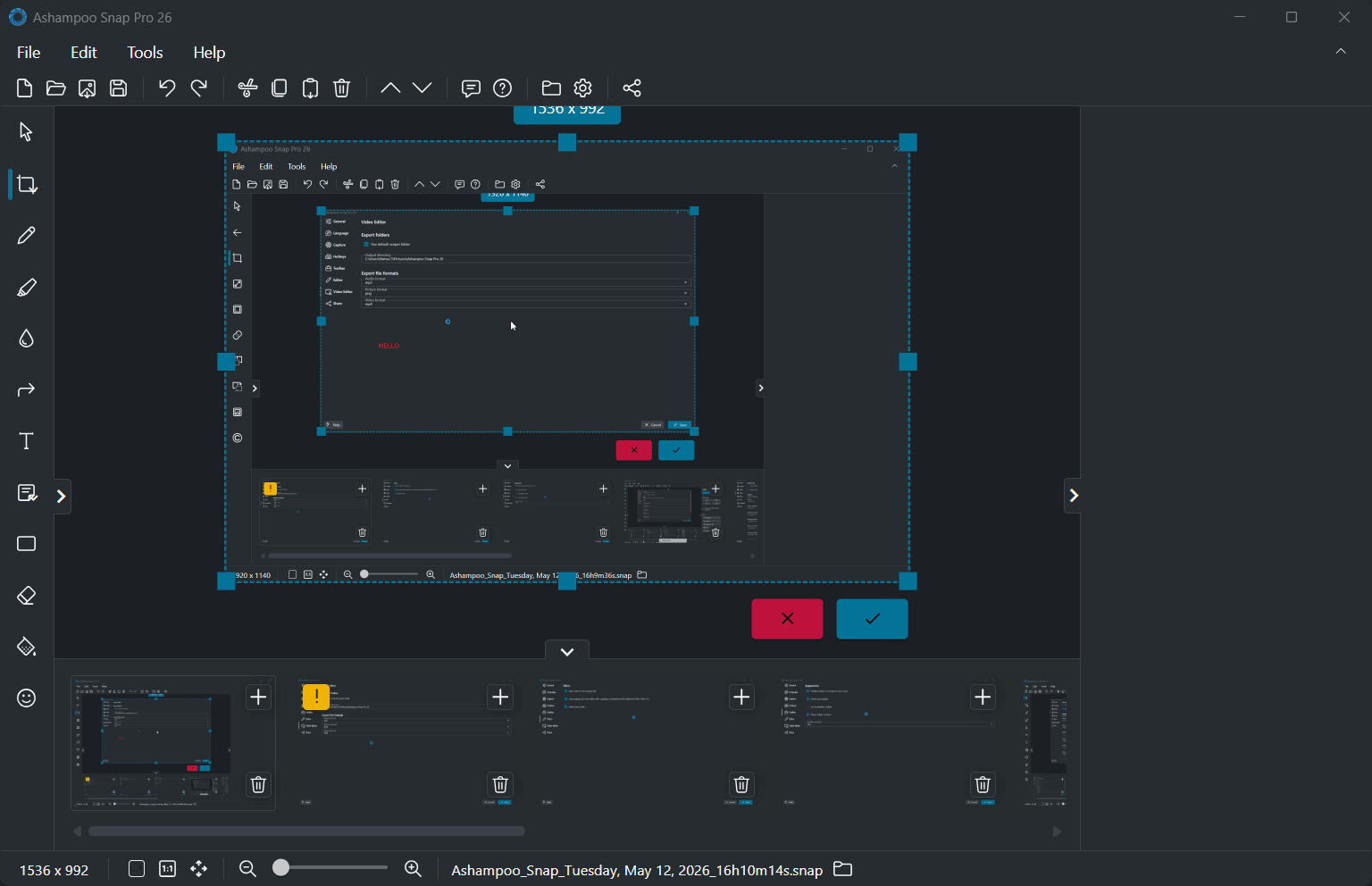1372x886 pixels.
Task: Save the current snap with the floppy icon
Action: pyautogui.click(x=118, y=88)
